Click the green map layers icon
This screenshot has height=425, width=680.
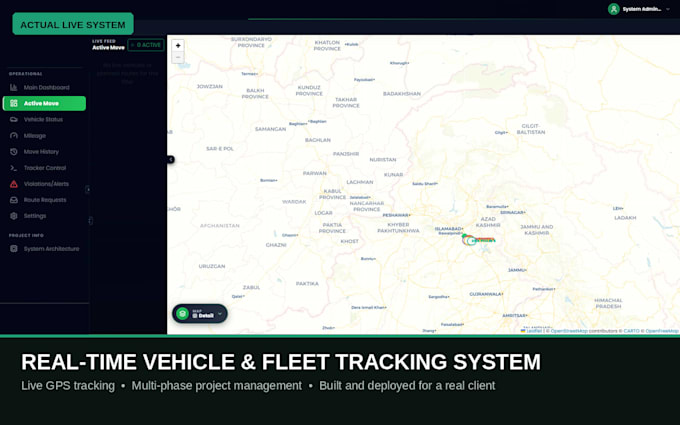click(183, 314)
